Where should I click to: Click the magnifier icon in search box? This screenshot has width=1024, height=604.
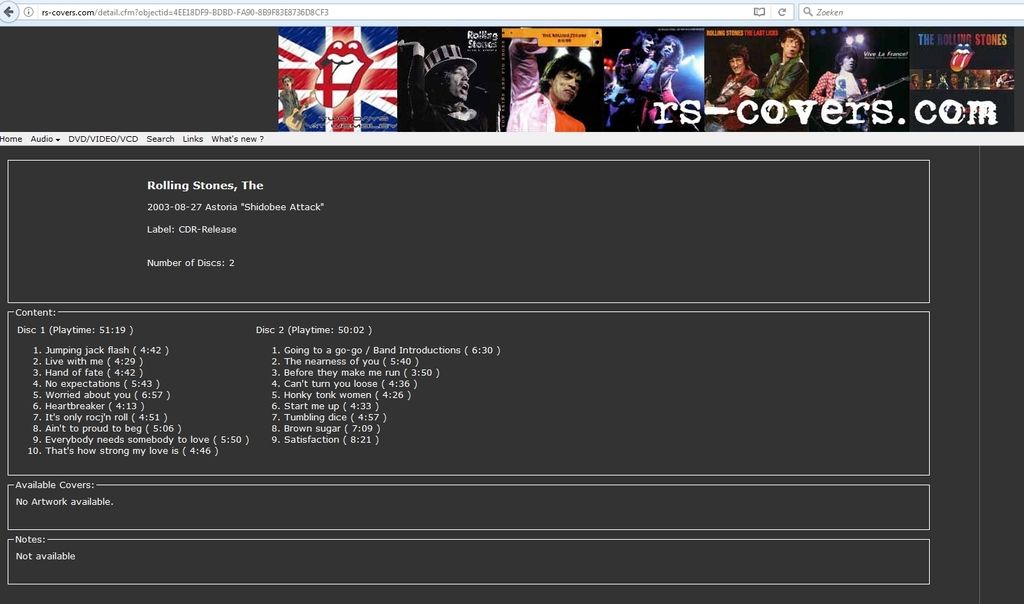[808, 12]
